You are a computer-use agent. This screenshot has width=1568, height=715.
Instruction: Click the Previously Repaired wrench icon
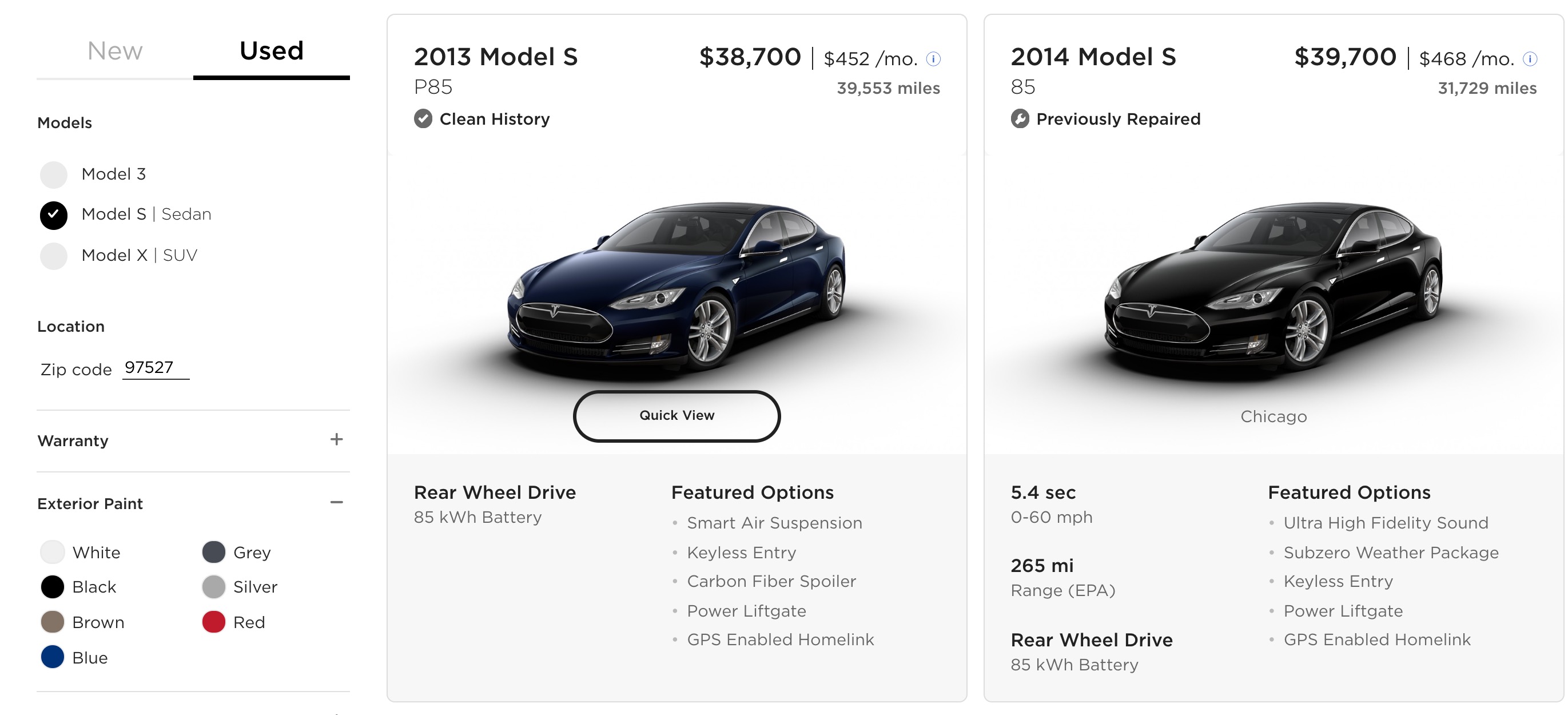[1020, 119]
